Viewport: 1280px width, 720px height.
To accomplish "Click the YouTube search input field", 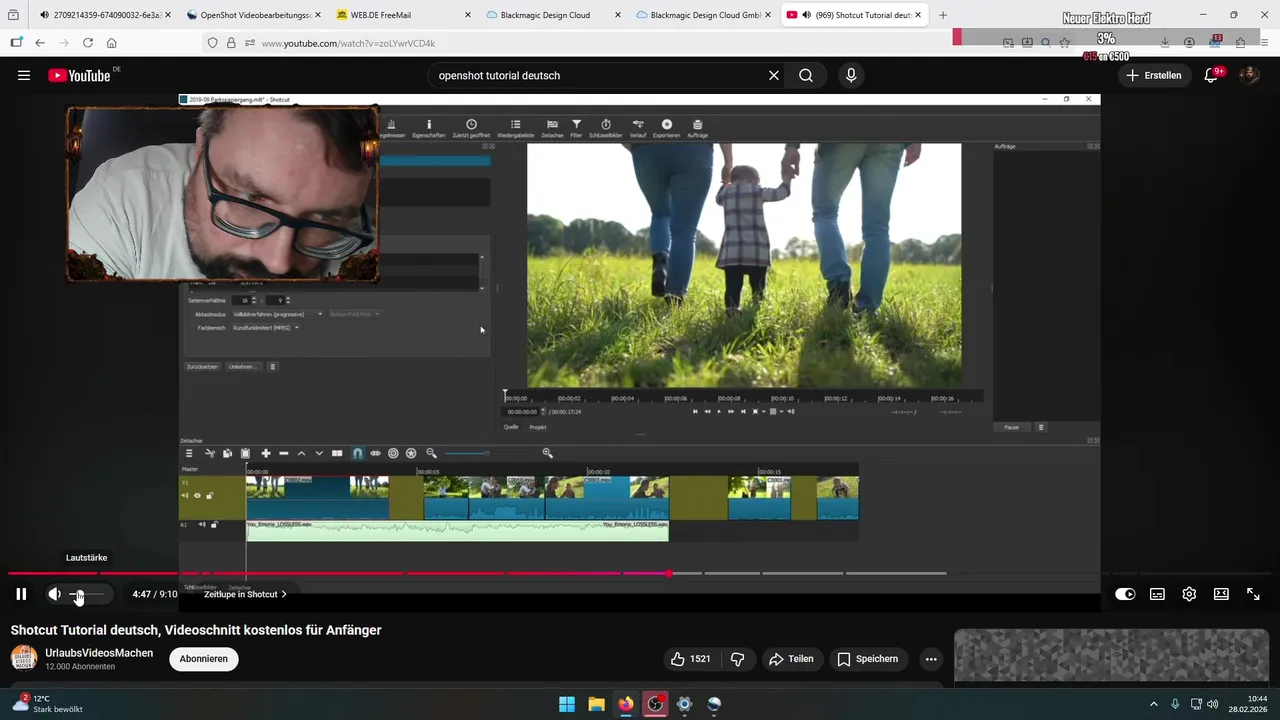I will click(x=598, y=75).
